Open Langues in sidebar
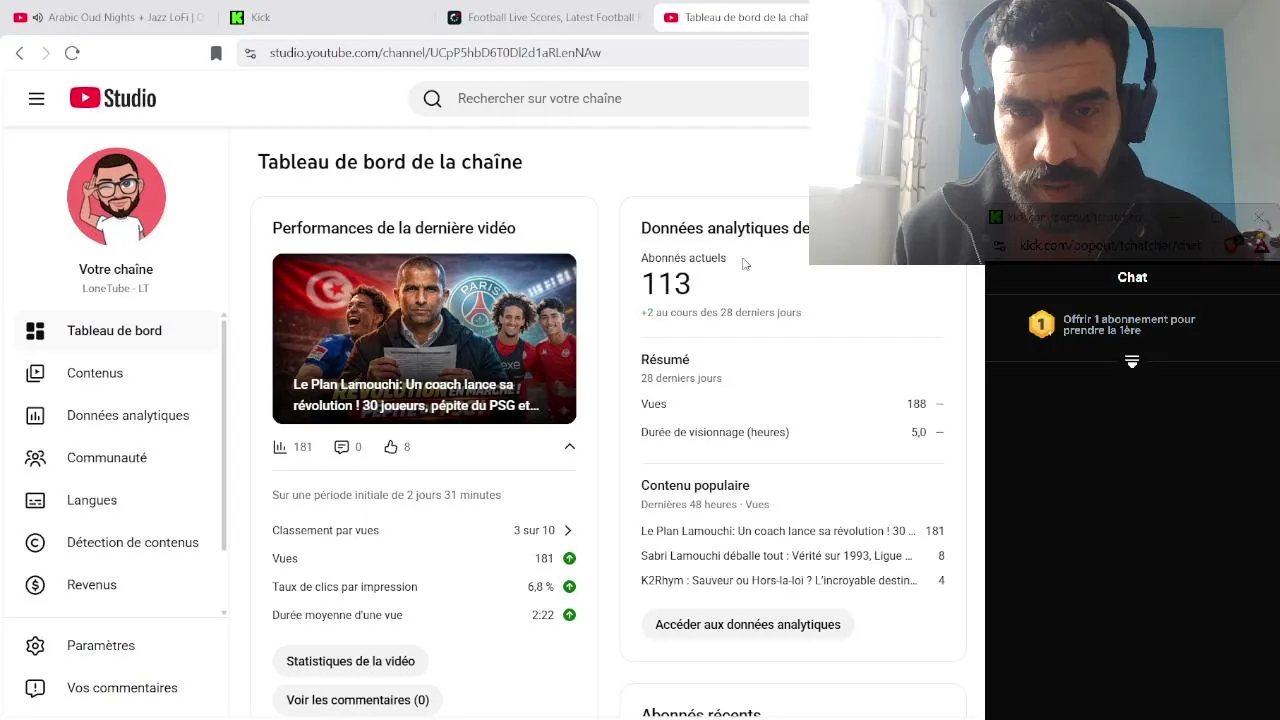 tap(116, 500)
